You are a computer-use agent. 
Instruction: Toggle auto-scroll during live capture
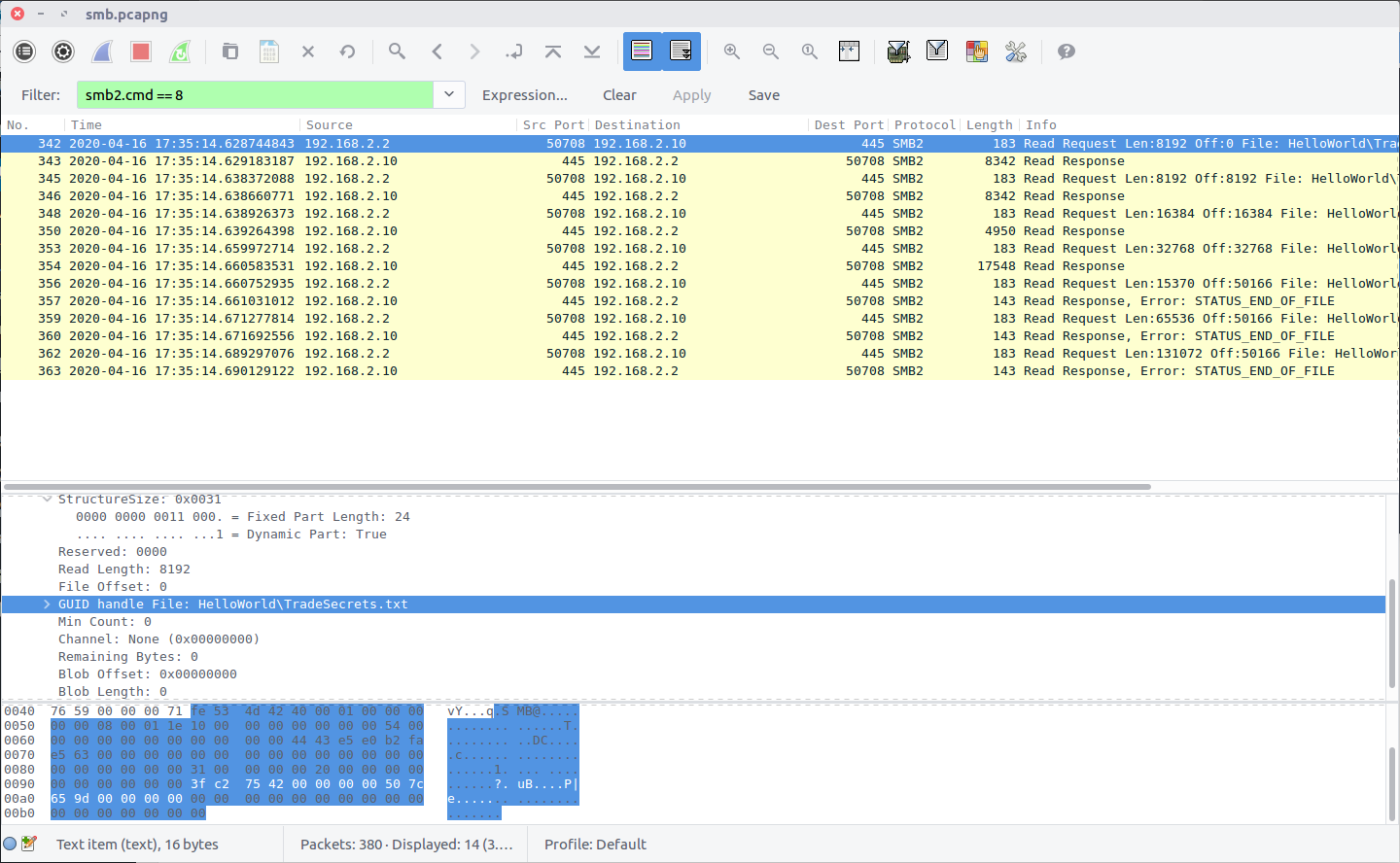pos(682,52)
